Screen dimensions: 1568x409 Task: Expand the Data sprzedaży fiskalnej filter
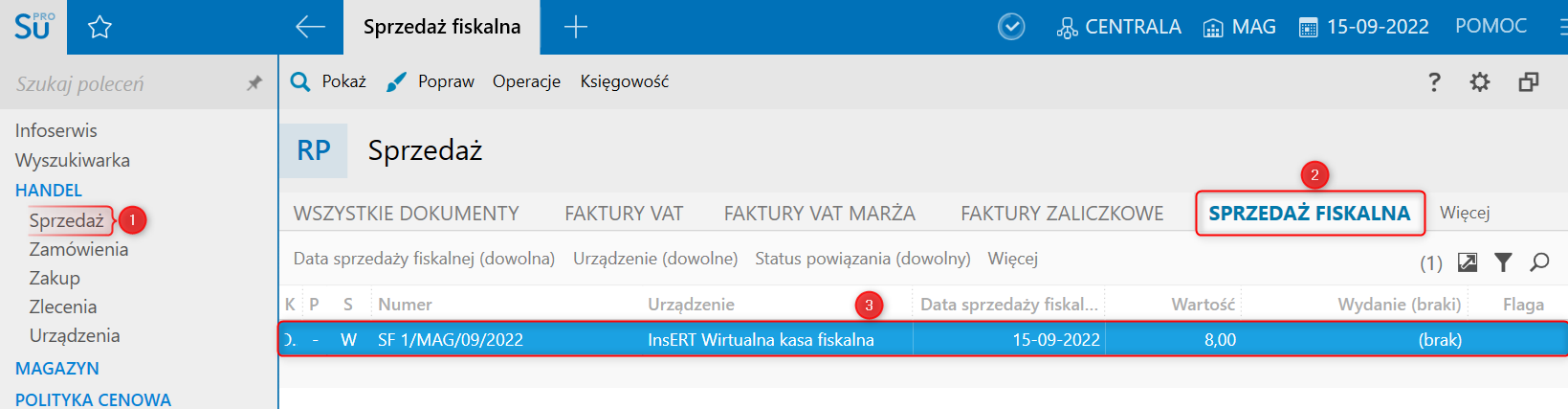[424, 259]
